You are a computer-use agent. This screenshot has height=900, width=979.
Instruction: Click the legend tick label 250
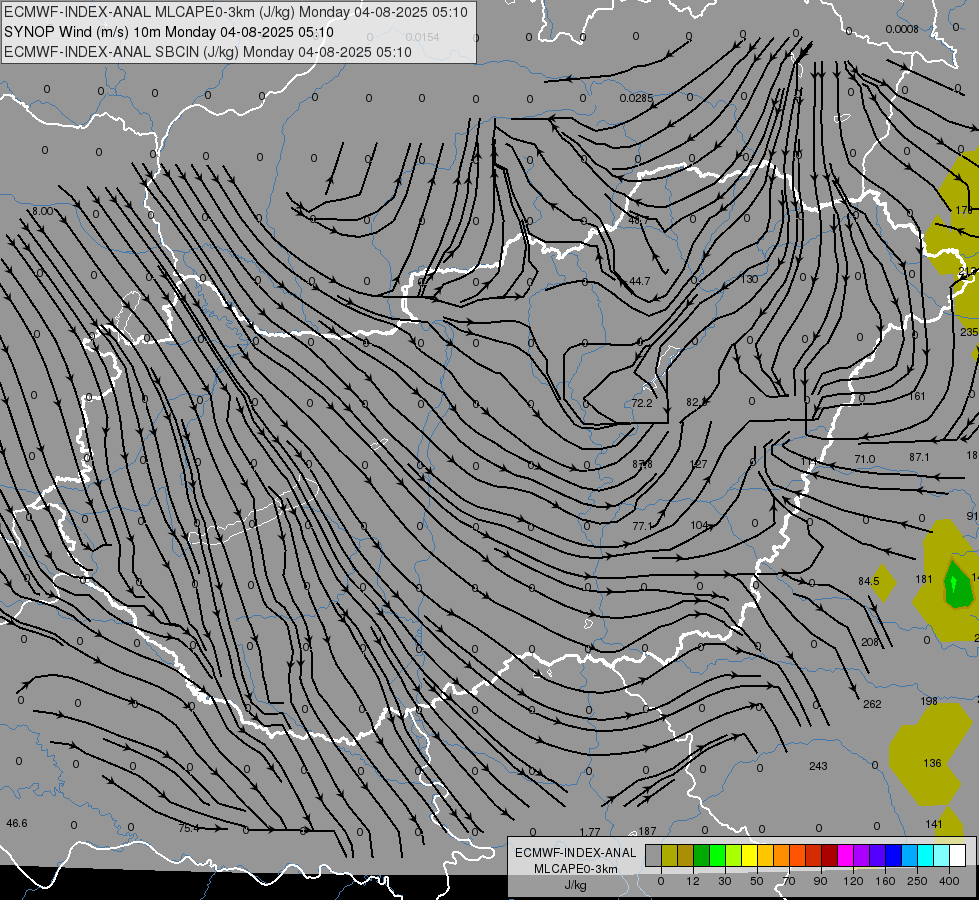pos(917,881)
